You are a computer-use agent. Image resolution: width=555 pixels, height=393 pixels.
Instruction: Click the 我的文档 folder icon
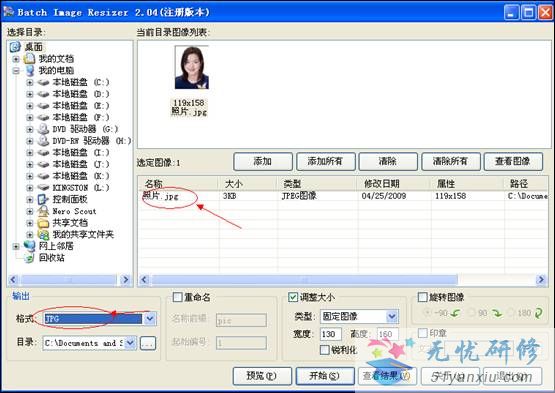[29, 59]
